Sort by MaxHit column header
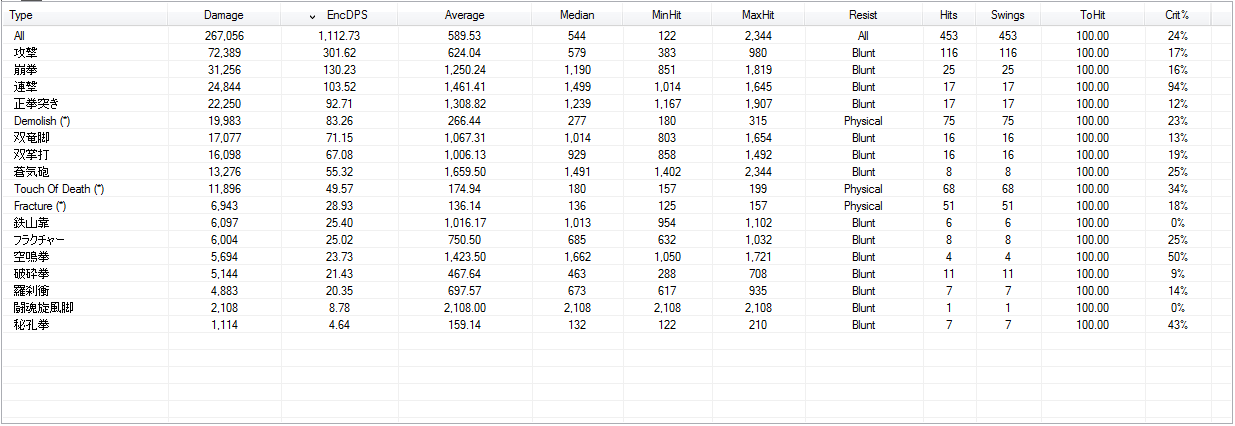1235x426 pixels. [x=758, y=16]
